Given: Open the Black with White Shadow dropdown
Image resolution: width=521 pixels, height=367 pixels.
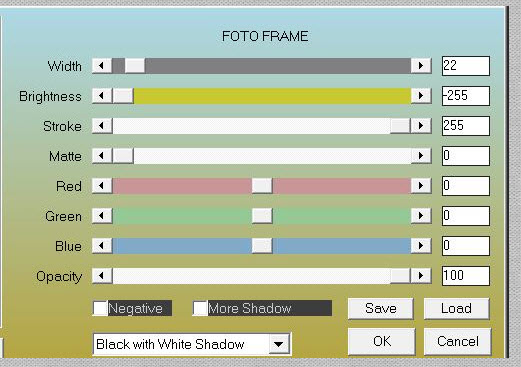Looking at the screenshot, I should 279,344.
